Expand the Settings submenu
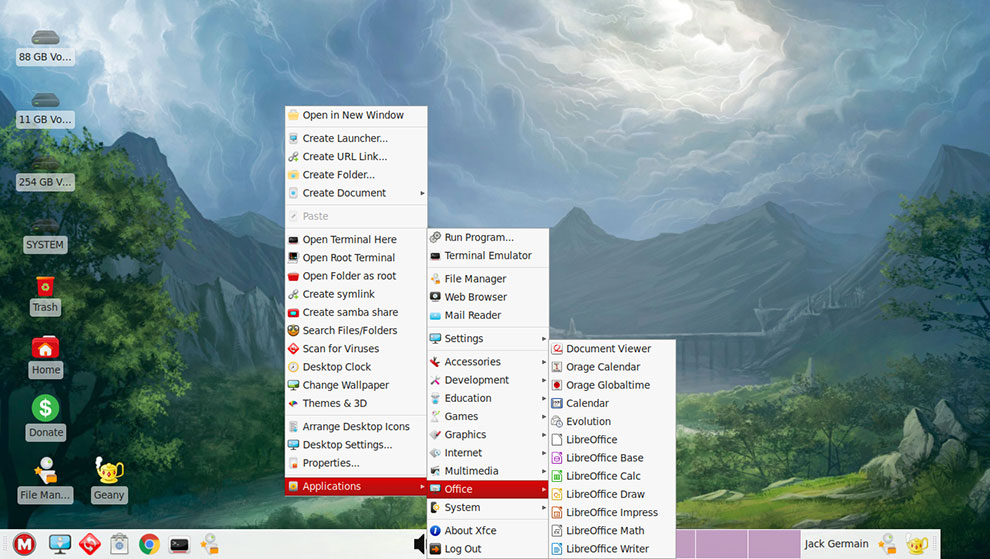 (x=488, y=339)
